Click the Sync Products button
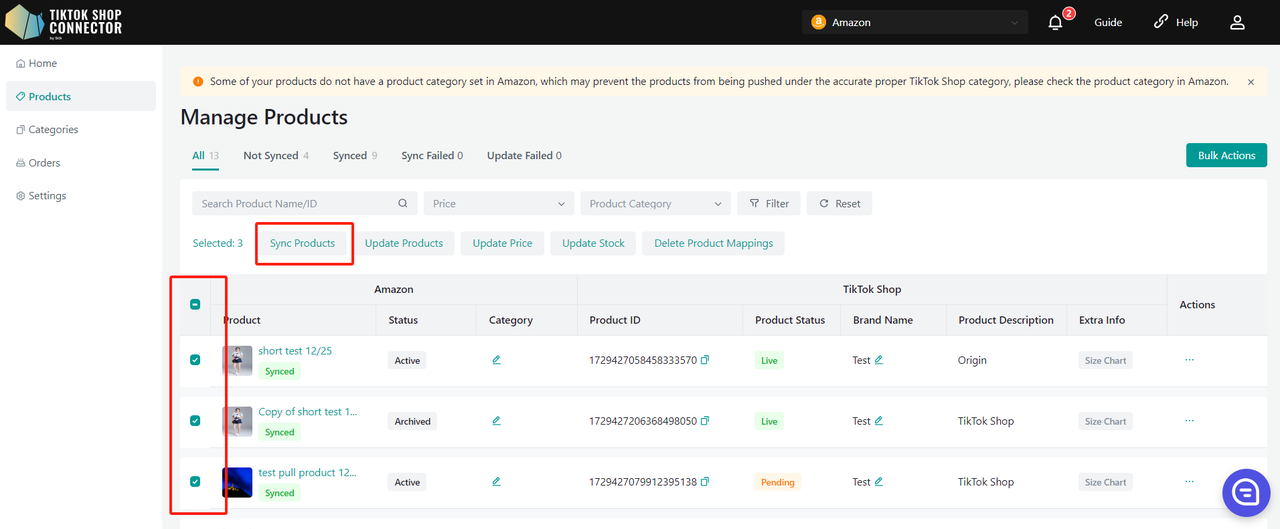Screen dimensions: 1280x529 [x=302, y=243]
